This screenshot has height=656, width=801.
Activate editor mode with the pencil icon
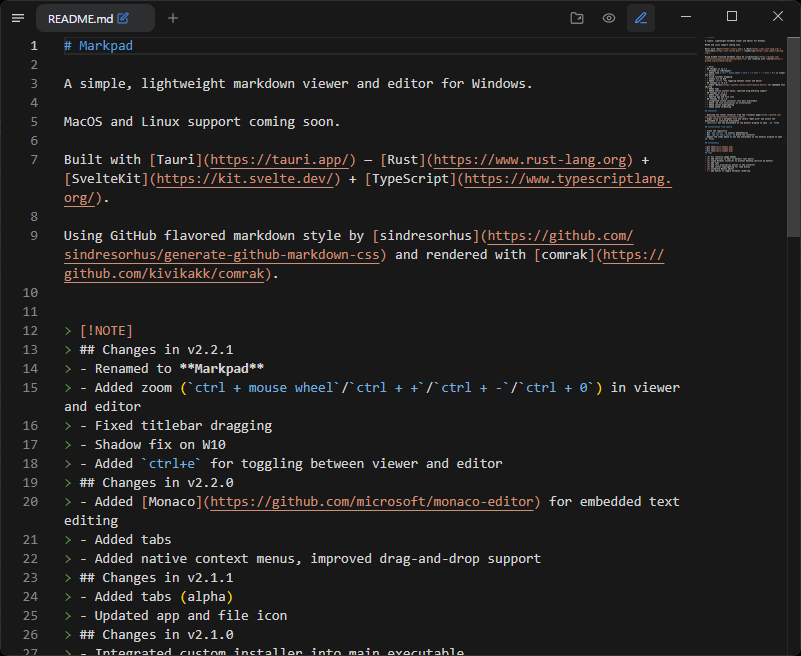641,17
